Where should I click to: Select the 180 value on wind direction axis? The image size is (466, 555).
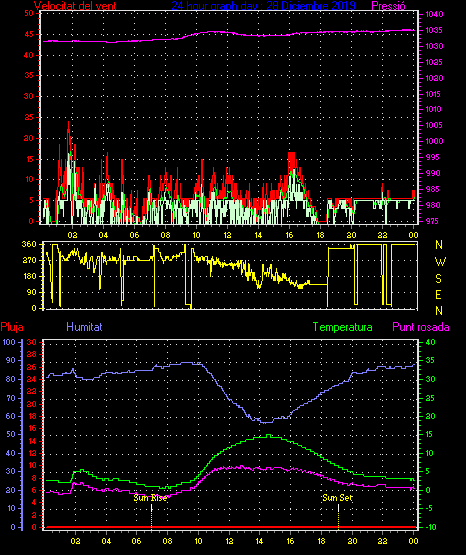coord(29,276)
